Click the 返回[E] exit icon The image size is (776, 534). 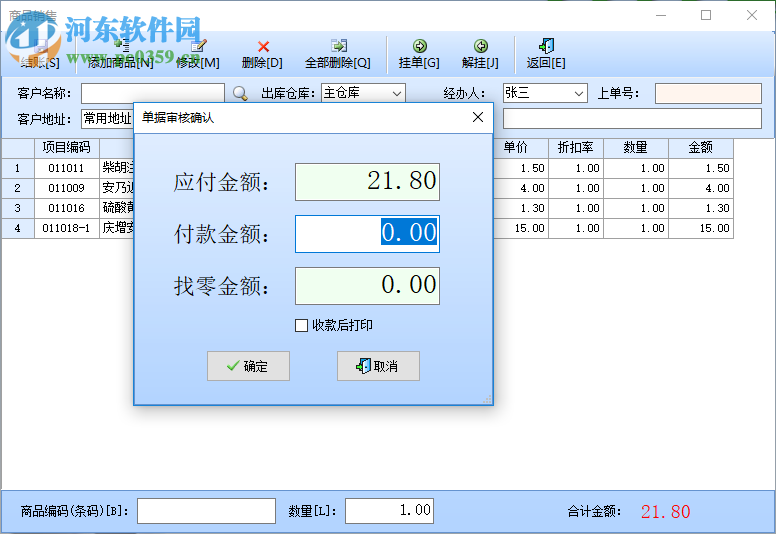(546, 46)
